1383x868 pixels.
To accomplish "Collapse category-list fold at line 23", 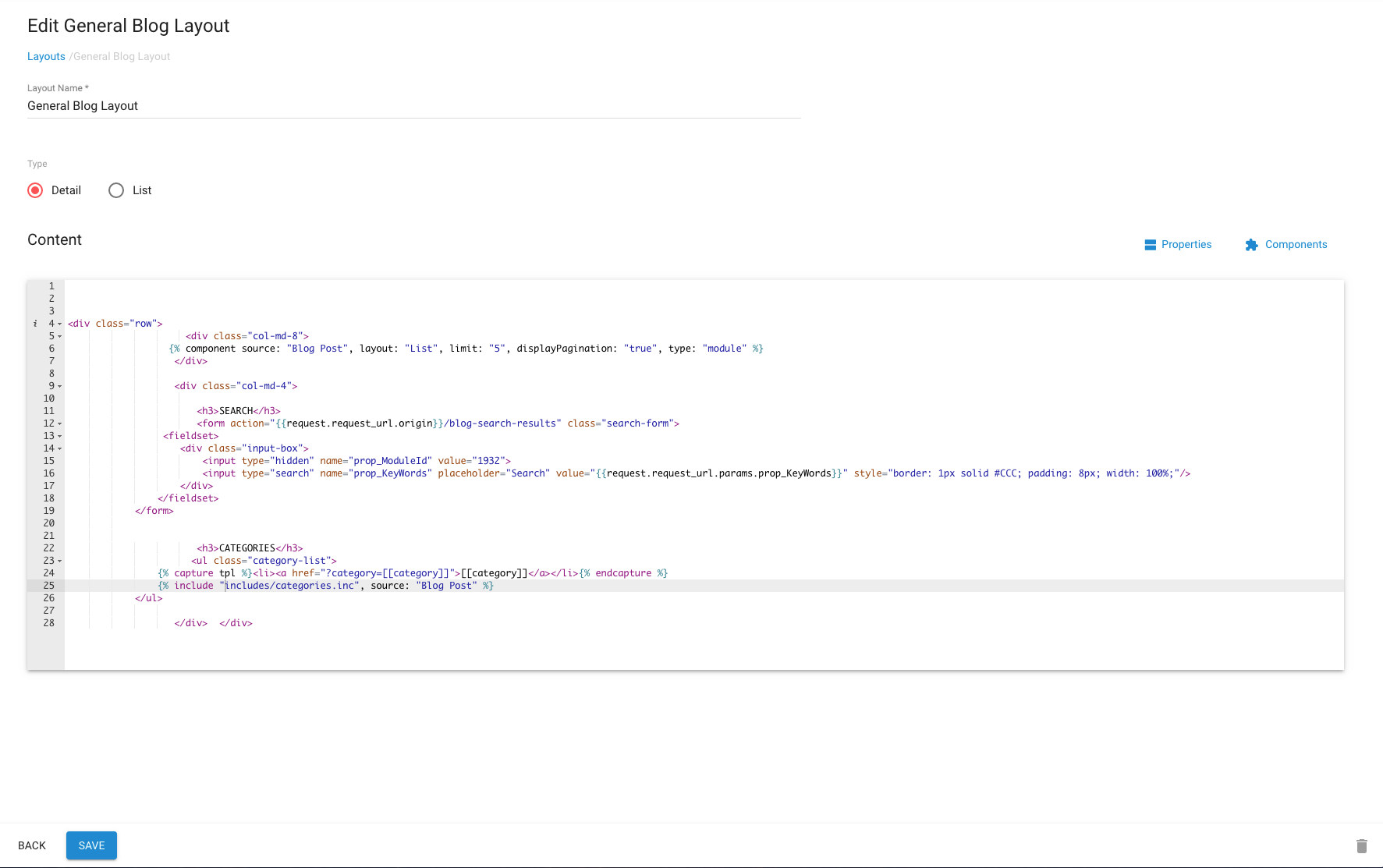I will coord(60,561).
